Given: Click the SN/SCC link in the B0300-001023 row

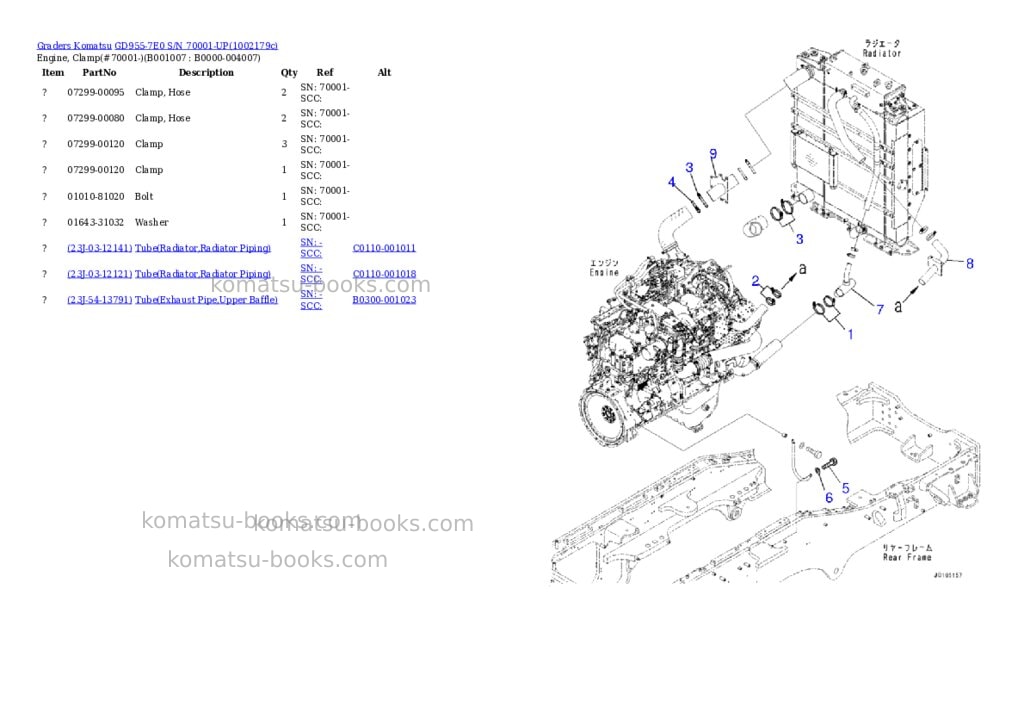Looking at the screenshot, I should [x=311, y=300].
